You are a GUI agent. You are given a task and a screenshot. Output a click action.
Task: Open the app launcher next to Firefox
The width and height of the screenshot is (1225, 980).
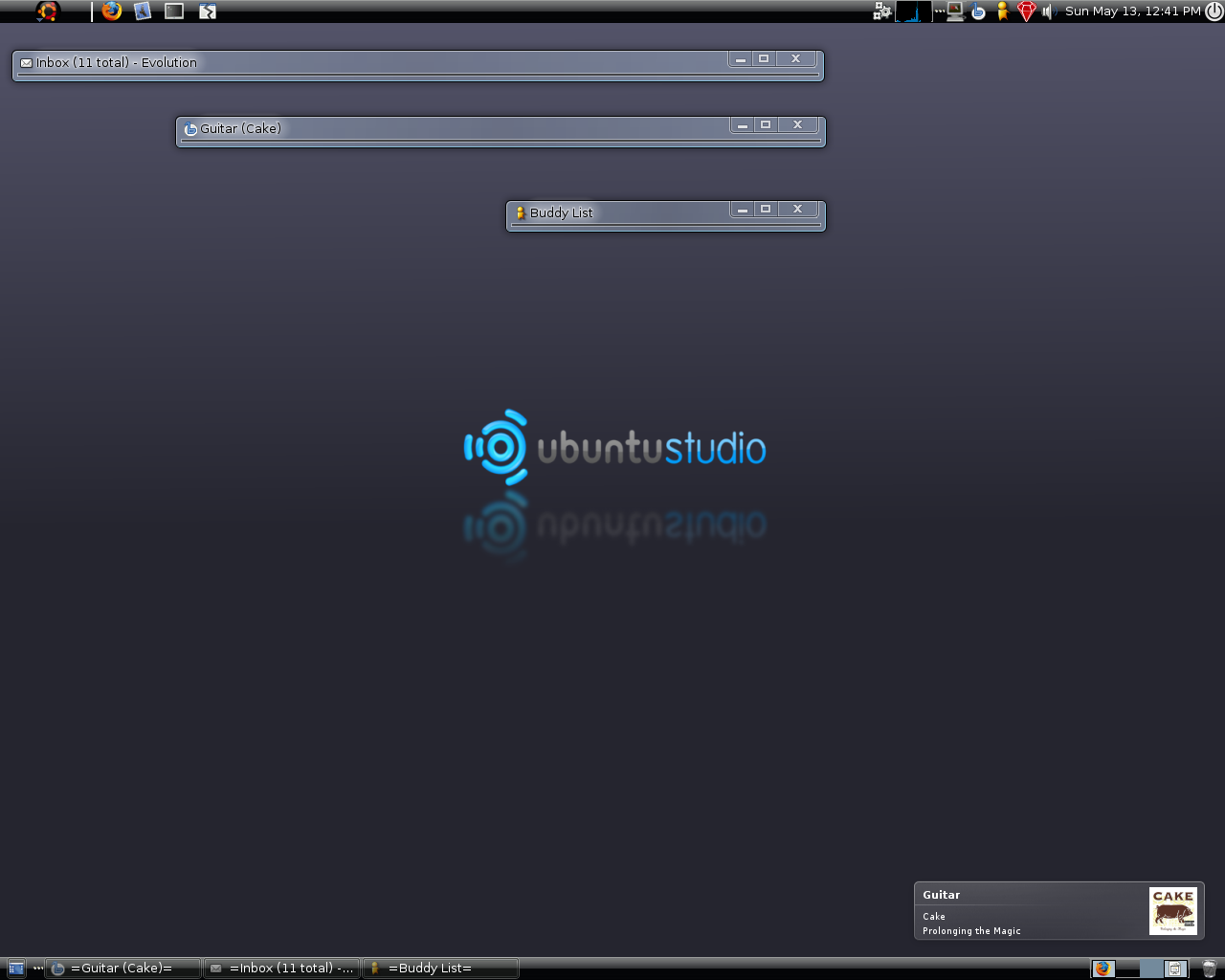[x=143, y=11]
